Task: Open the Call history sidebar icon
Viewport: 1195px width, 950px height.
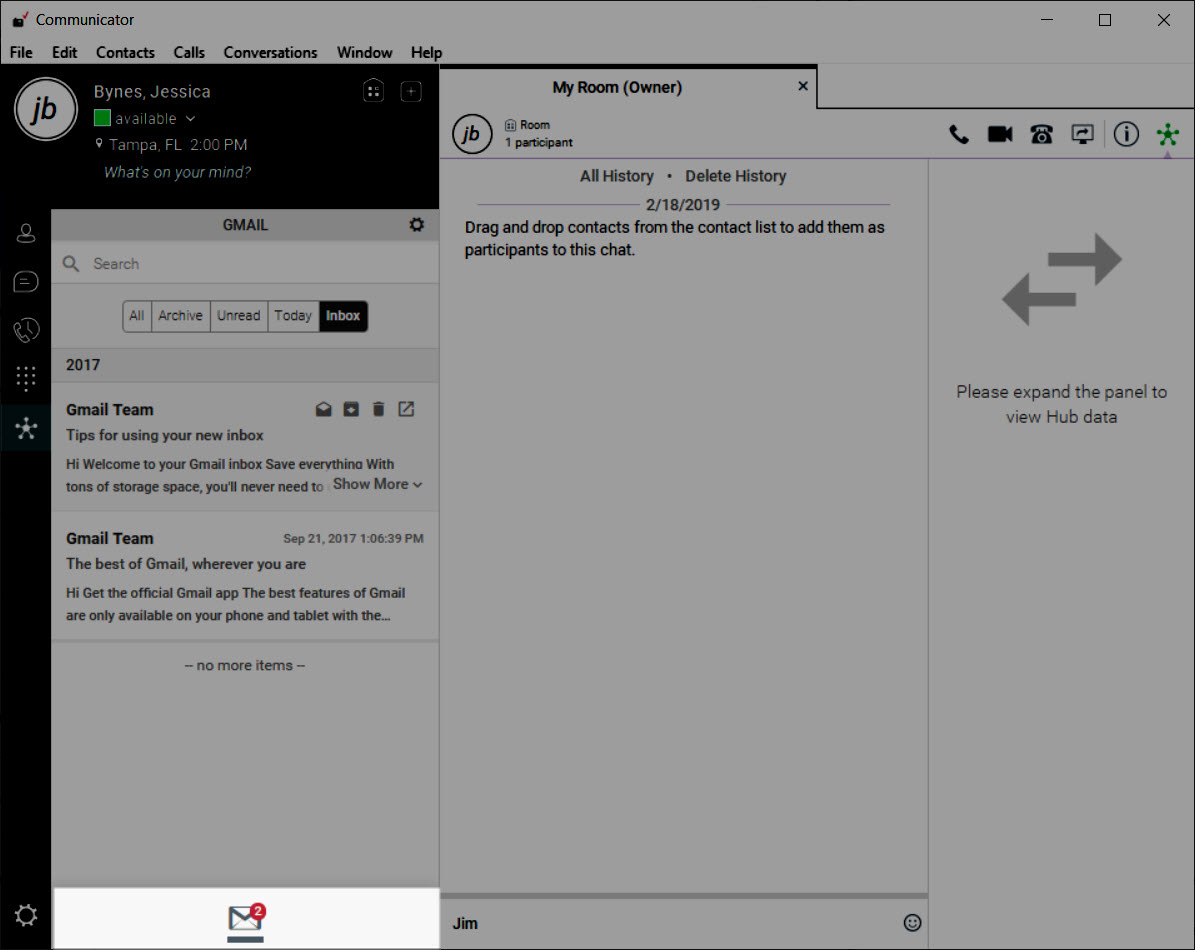Action: tap(26, 330)
